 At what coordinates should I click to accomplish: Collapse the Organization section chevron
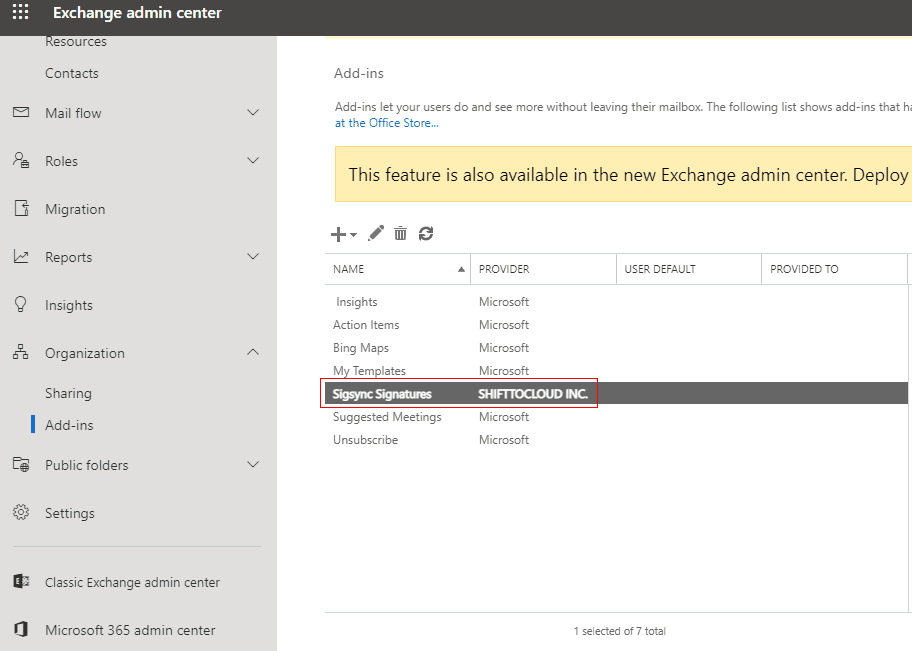(x=253, y=353)
